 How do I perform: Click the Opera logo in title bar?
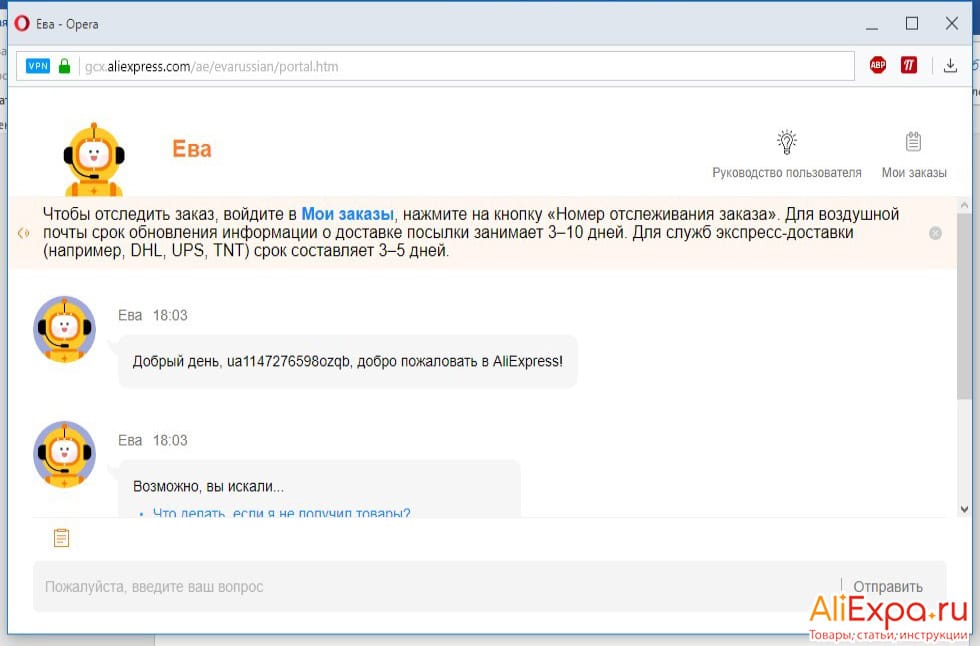[22, 24]
